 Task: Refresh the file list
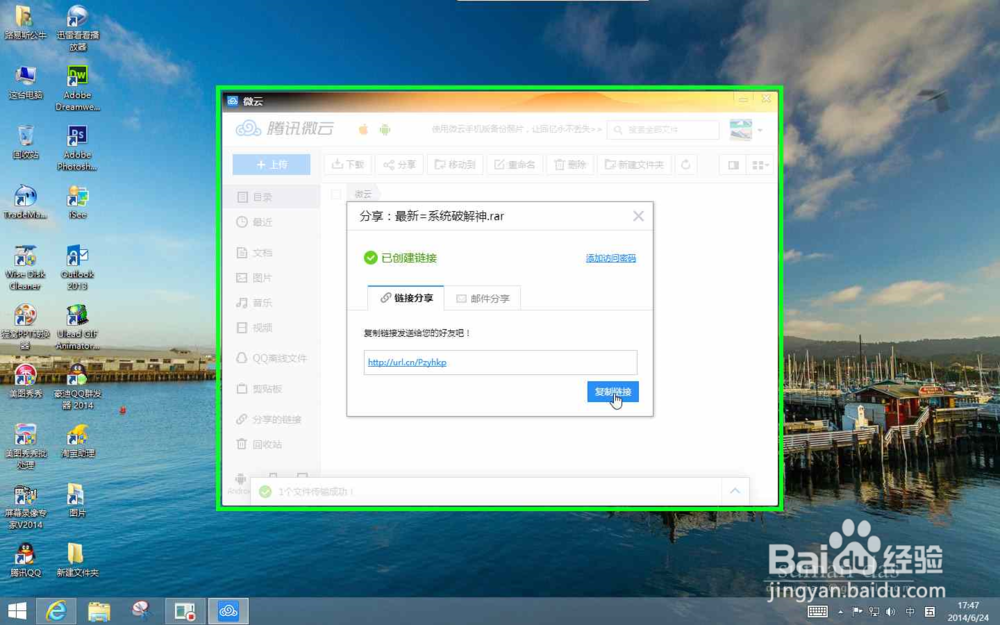[685, 164]
